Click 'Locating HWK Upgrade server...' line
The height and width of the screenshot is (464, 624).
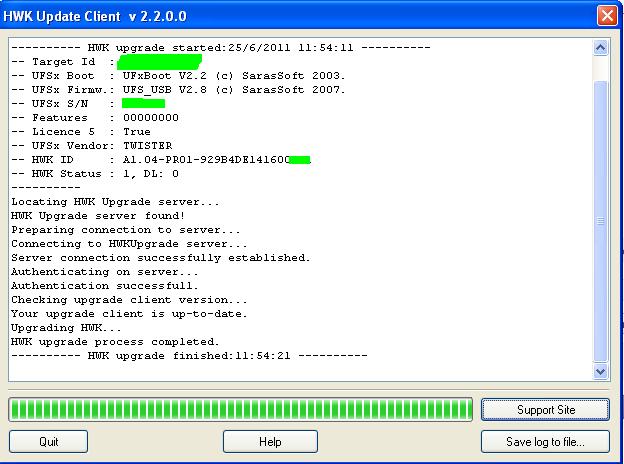[115, 202]
